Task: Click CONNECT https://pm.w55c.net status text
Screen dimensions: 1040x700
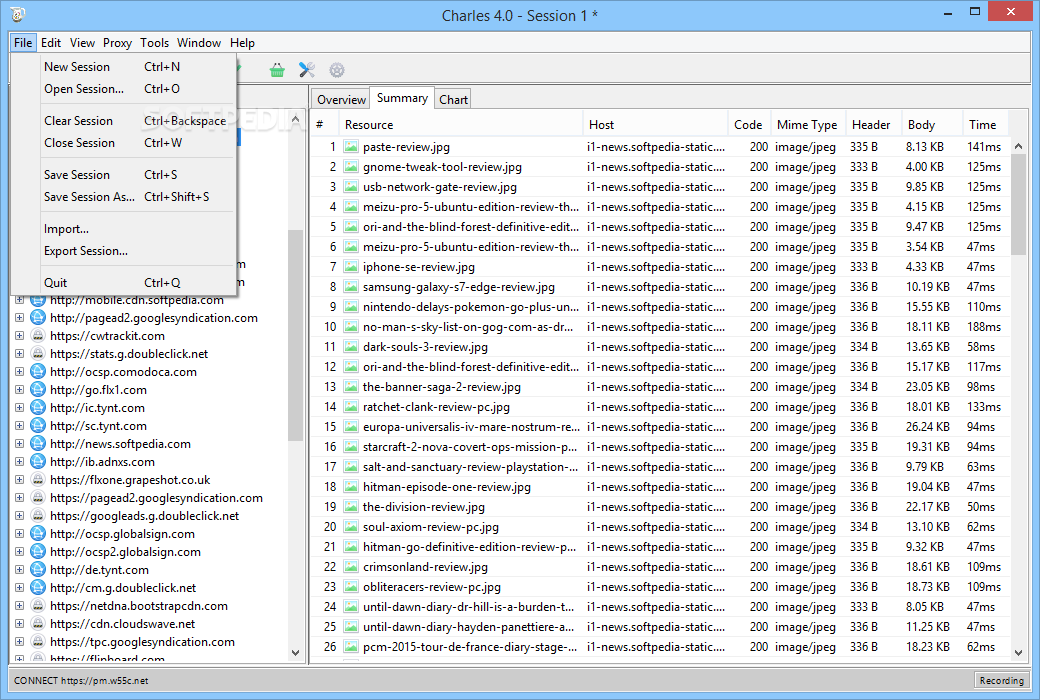Action: tap(81, 680)
